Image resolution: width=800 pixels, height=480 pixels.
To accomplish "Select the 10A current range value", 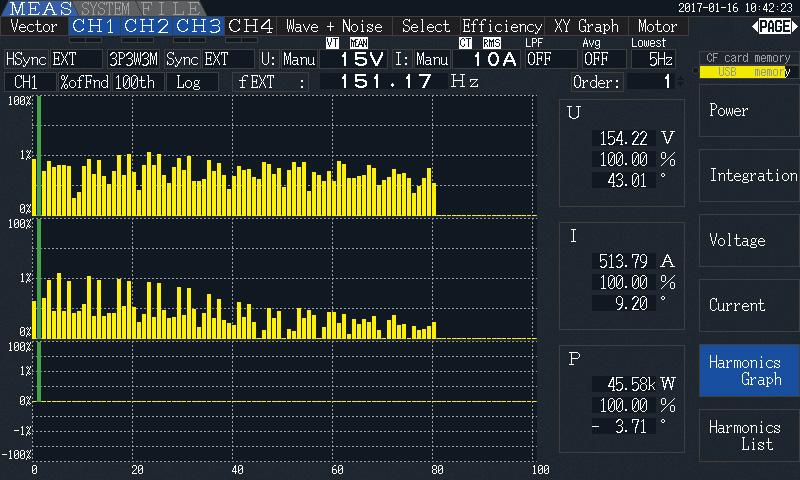I will pos(486,59).
